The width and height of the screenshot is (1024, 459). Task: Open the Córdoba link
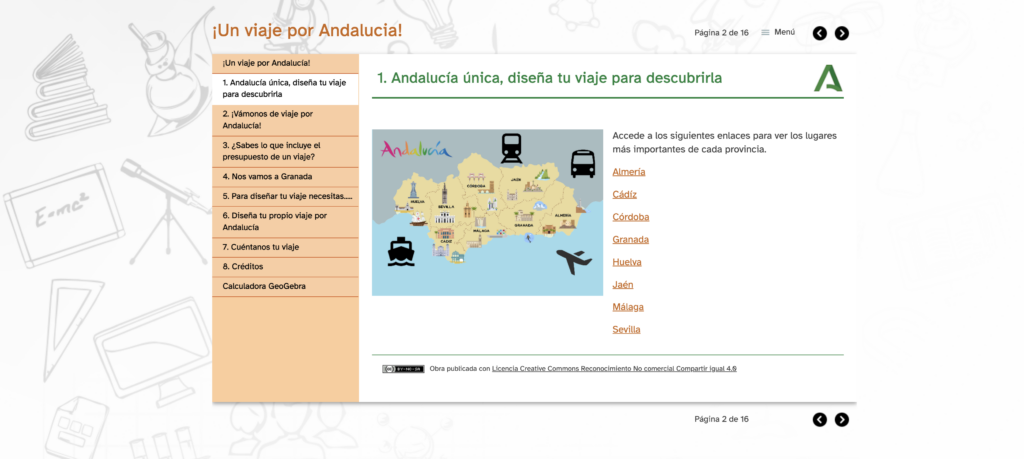coord(631,217)
